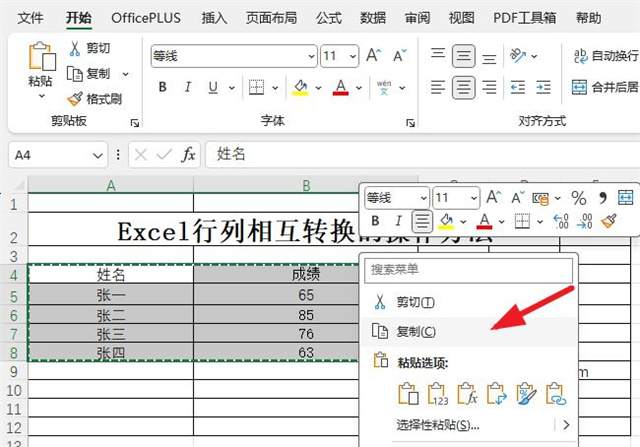The image size is (640, 447).
Task: Toggle Italic in the ribbon font group
Action: click(187, 87)
